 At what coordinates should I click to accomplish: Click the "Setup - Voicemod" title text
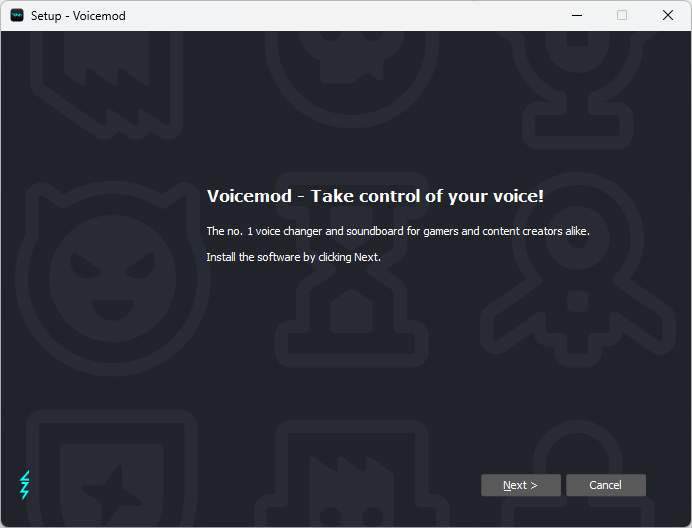78,16
